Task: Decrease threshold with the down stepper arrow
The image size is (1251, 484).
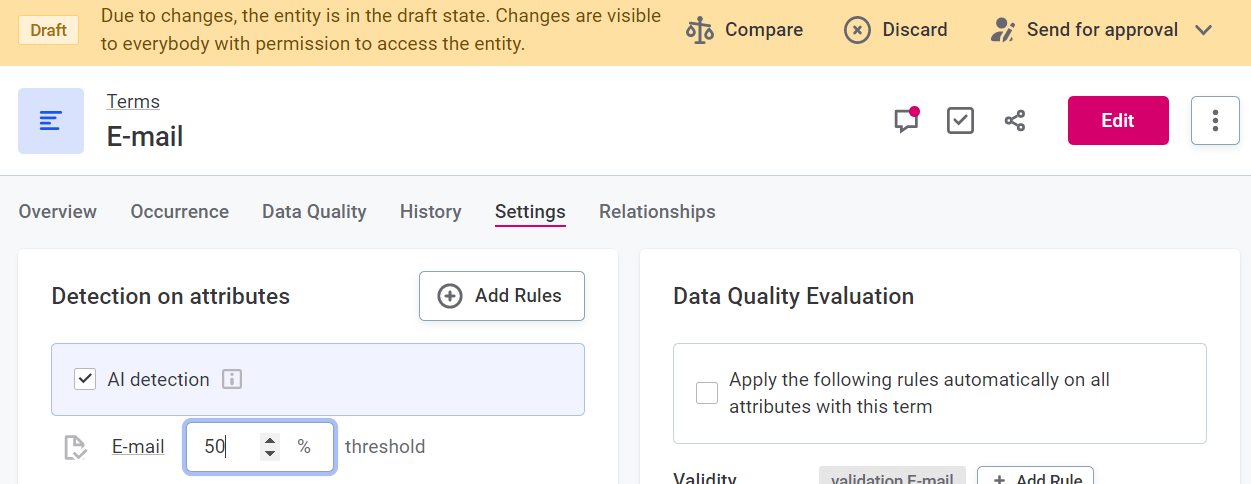Action: [x=269, y=454]
